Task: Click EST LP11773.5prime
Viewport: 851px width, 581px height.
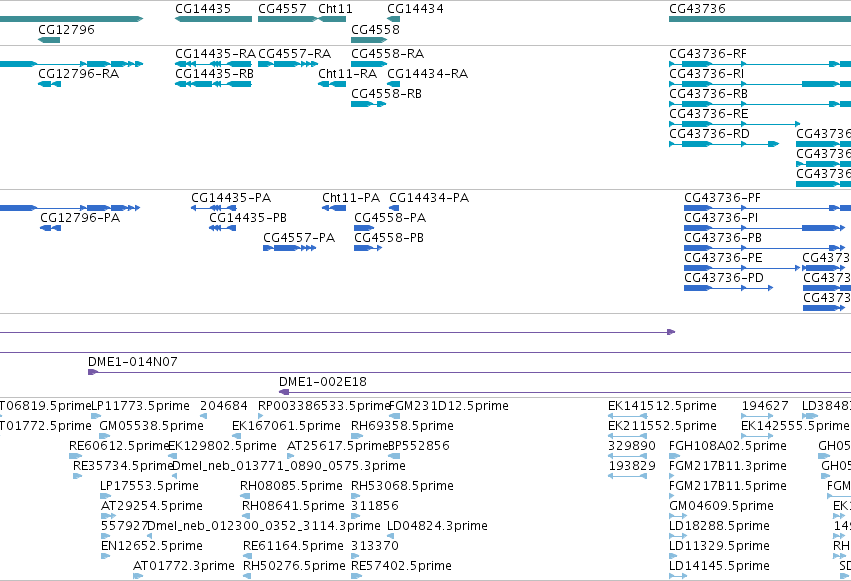Action: click(96, 417)
